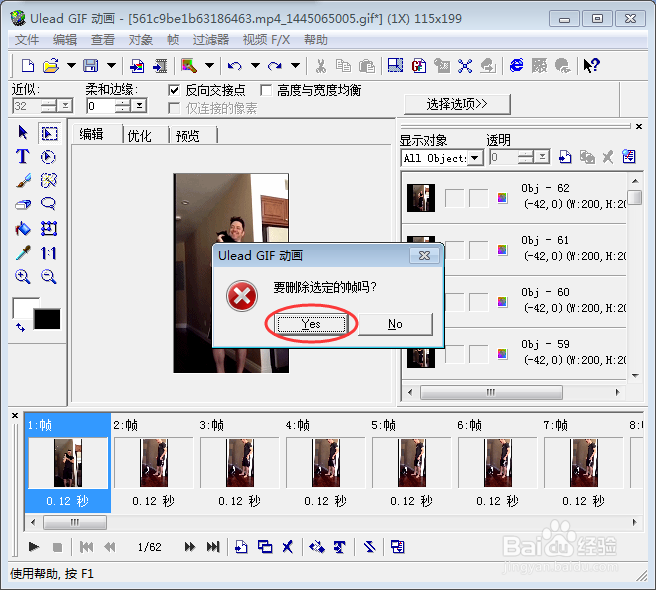The image size is (656, 590).
Task: Switch to the 预览 tab
Action: [187, 135]
